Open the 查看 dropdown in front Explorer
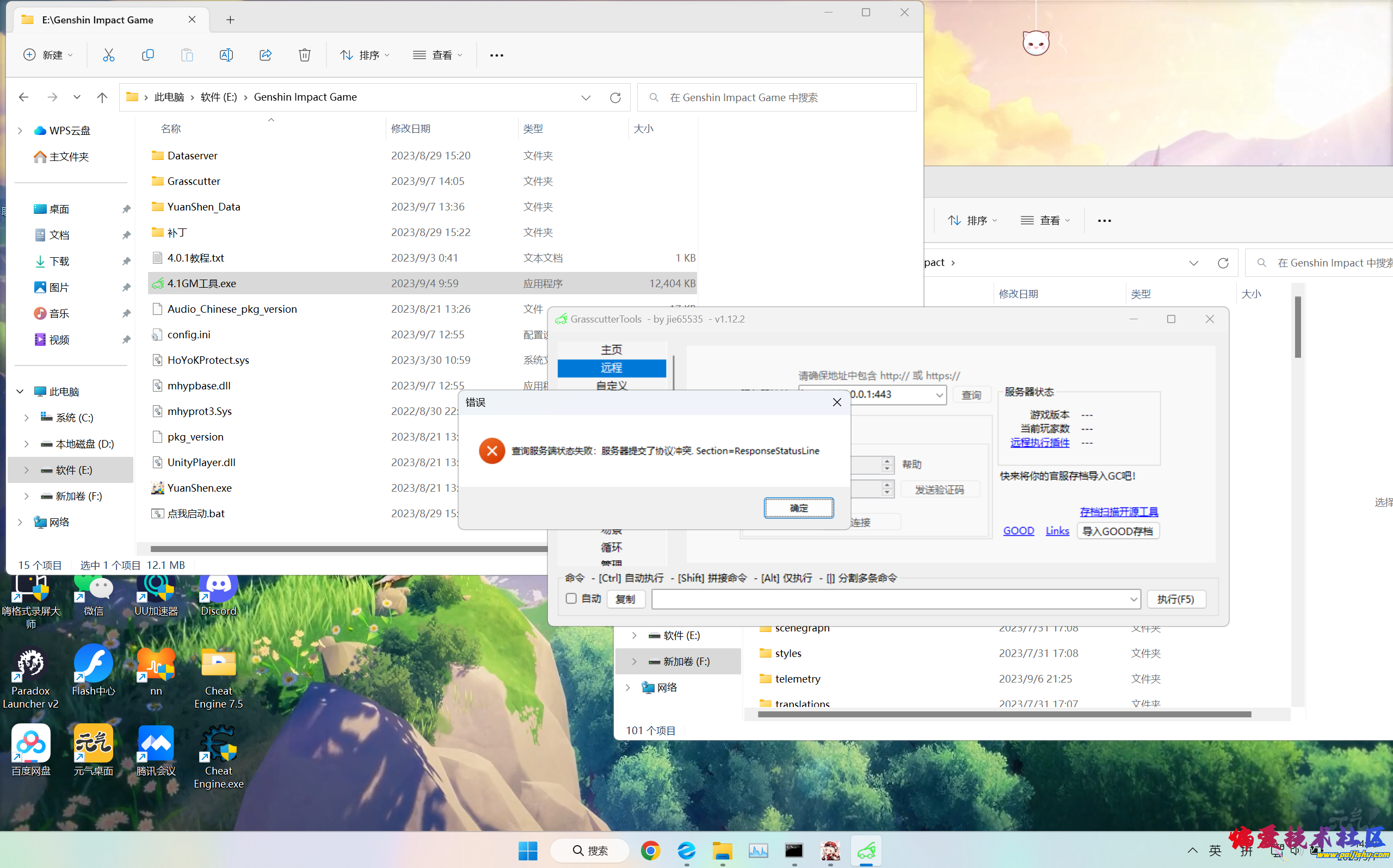 (x=438, y=55)
